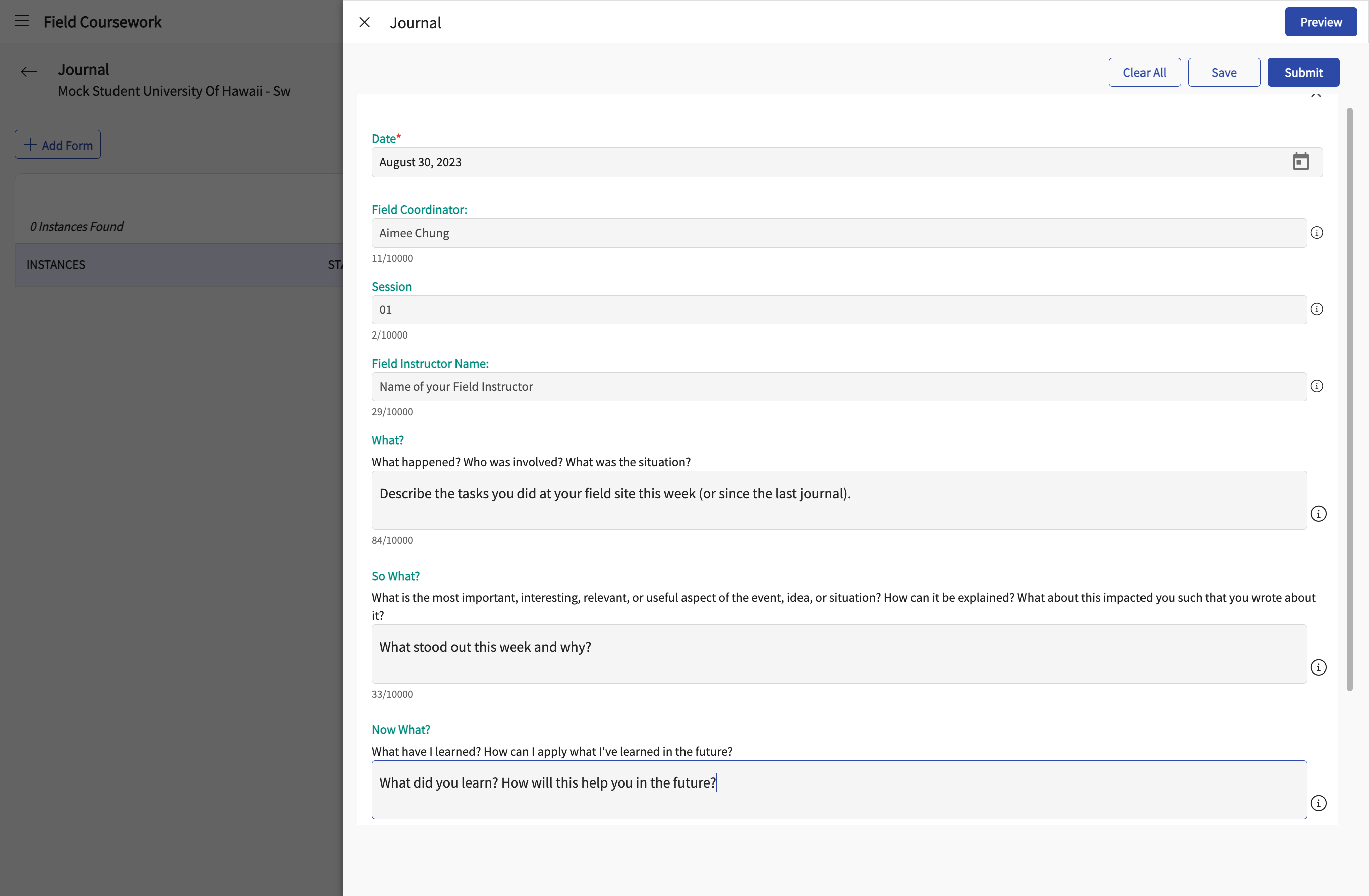
Task: Show info for the So What? field
Action: tap(1318, 667)
